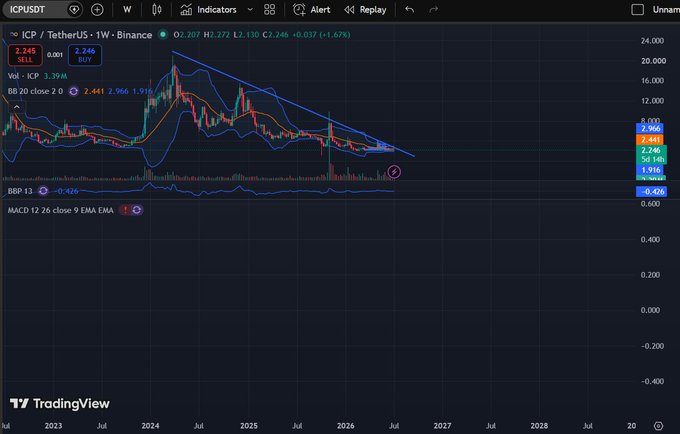Click the 20.000 price axis label
Viewport: 680px width, 434px height.
coord(653,61)
